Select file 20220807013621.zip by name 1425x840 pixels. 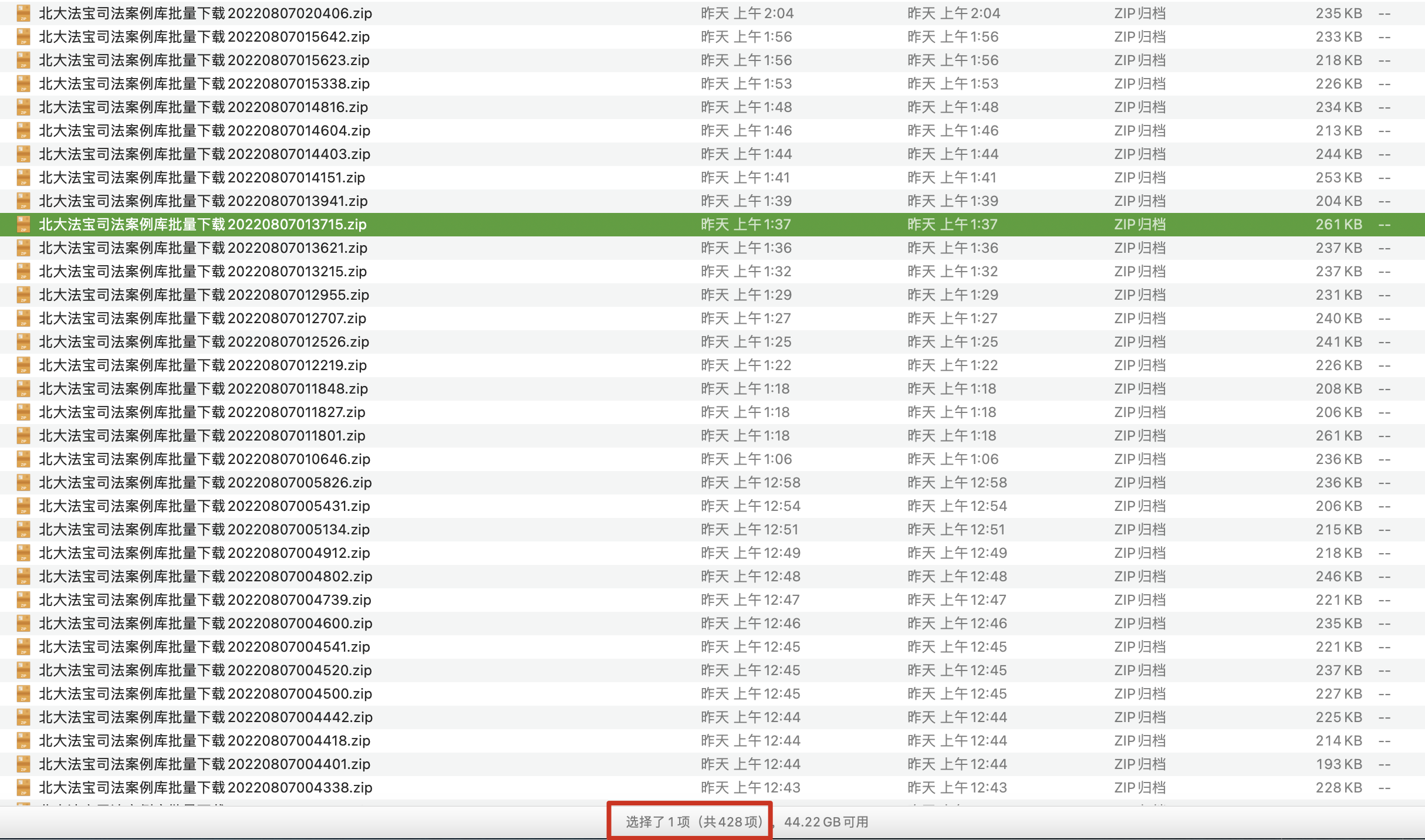tap(203, 248)
